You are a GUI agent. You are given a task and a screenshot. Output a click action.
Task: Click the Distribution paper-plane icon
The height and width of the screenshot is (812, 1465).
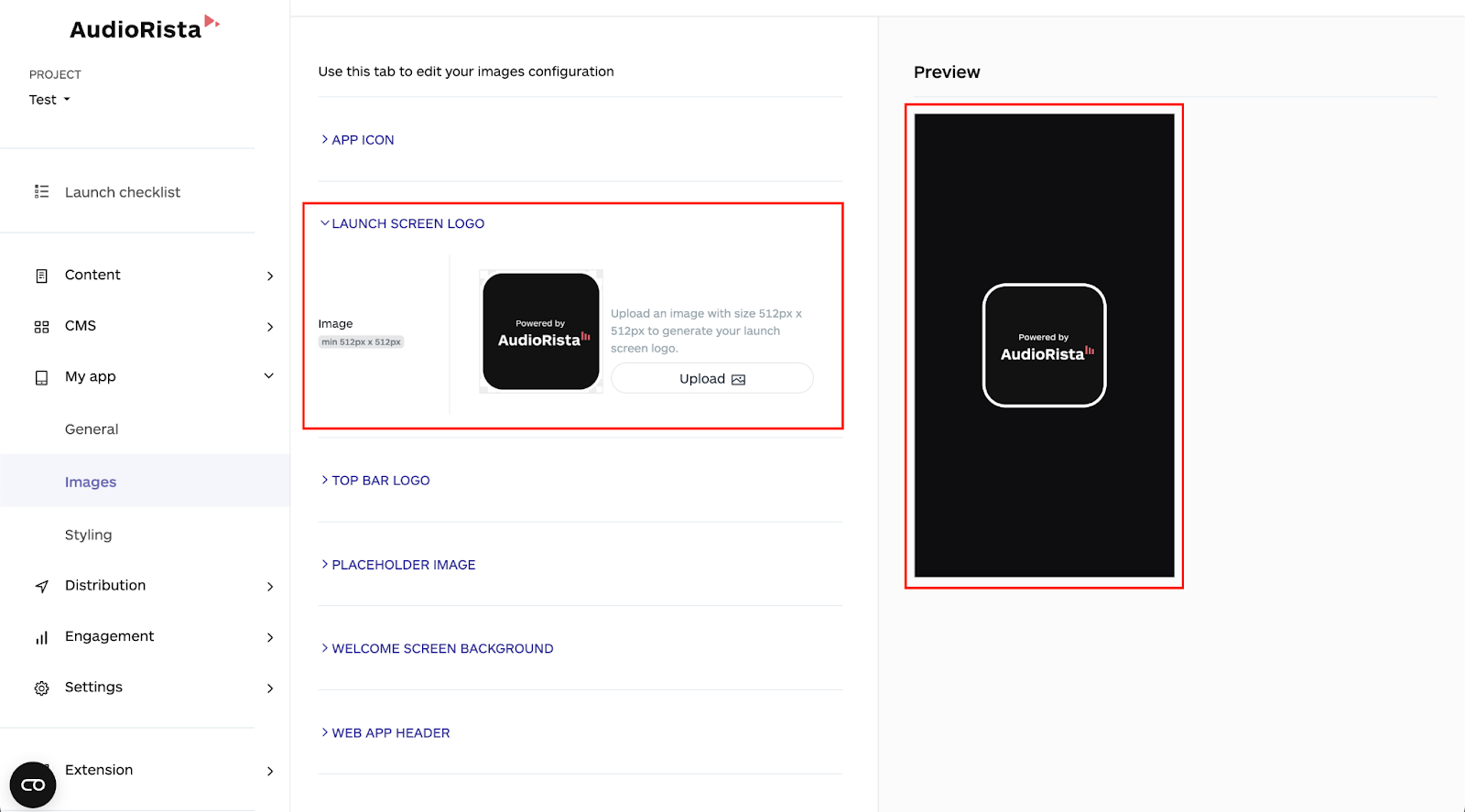coord(41,586)
